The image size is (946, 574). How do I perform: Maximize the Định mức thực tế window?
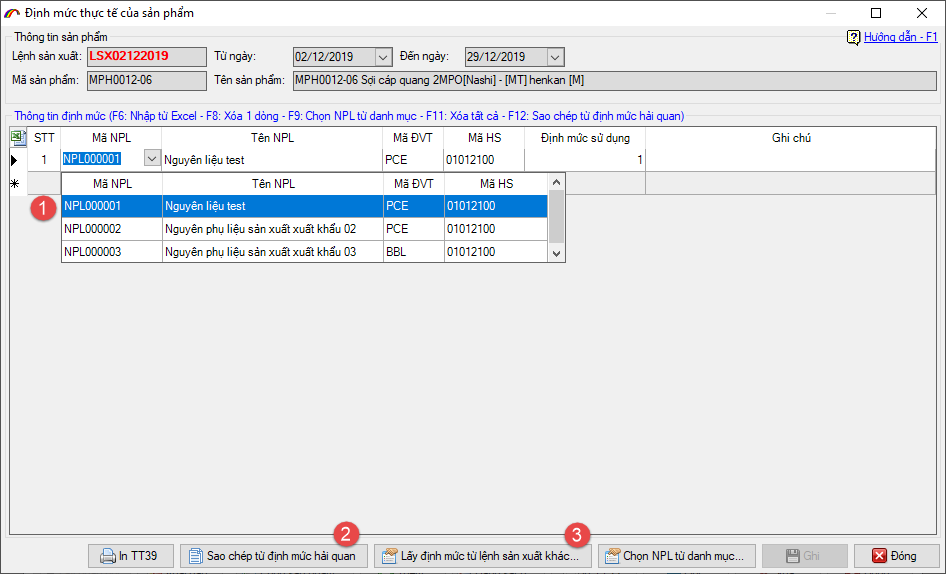[876, 13]
